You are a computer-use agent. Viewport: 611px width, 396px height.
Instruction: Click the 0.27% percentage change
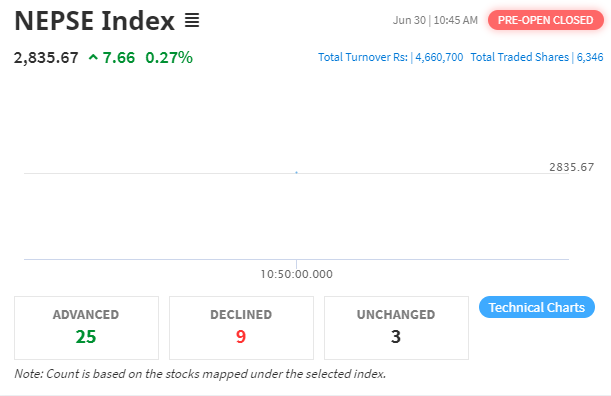[x=169, y=58]
